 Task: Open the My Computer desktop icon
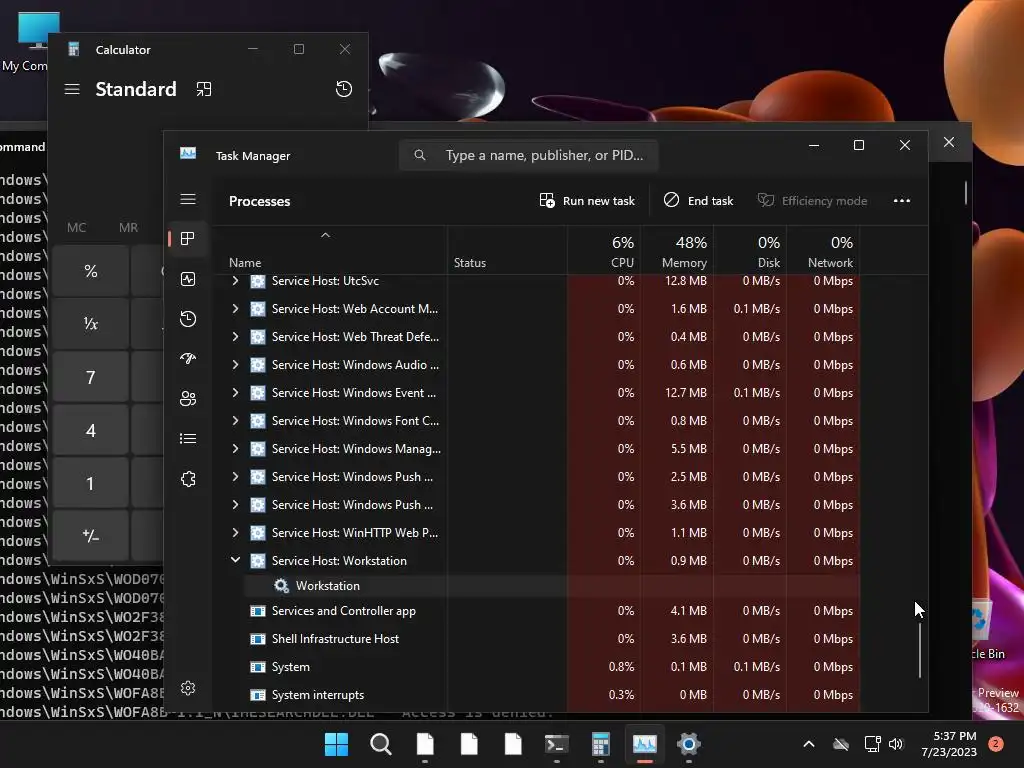click(26, 42)
